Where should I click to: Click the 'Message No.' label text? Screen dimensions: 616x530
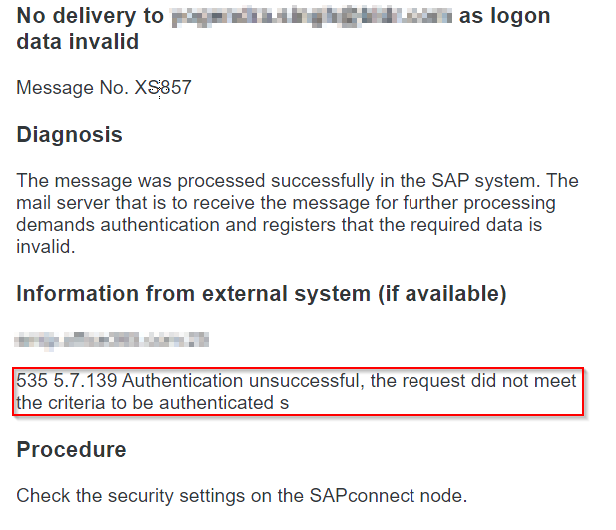[73, 88]
